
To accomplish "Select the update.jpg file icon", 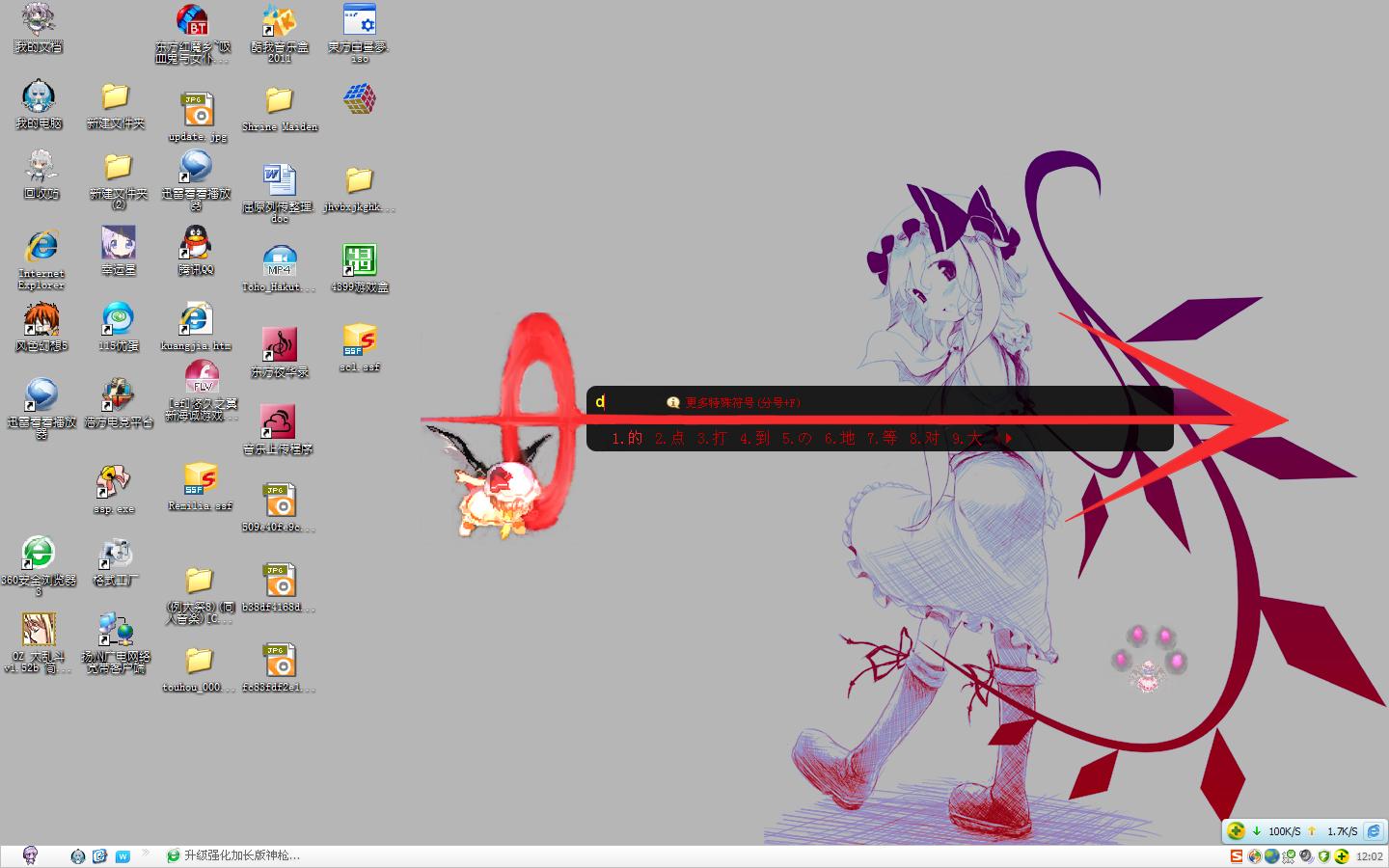I will [x=198, y=118].
